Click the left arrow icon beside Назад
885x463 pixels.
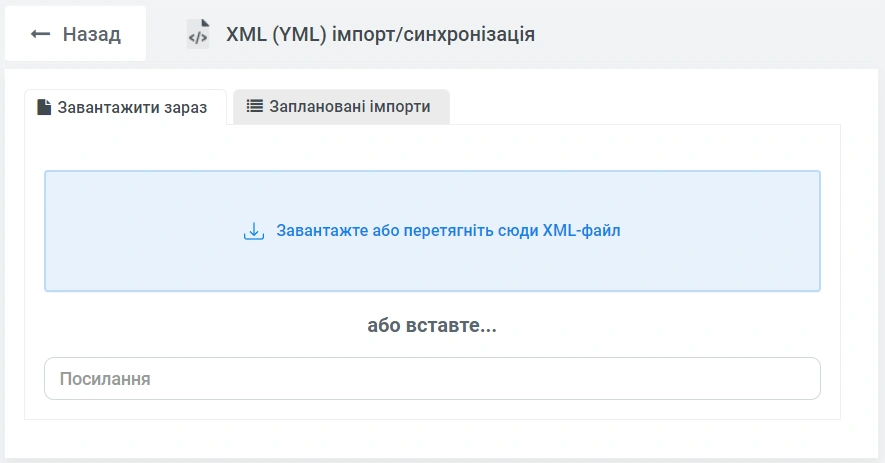(41, 34)
